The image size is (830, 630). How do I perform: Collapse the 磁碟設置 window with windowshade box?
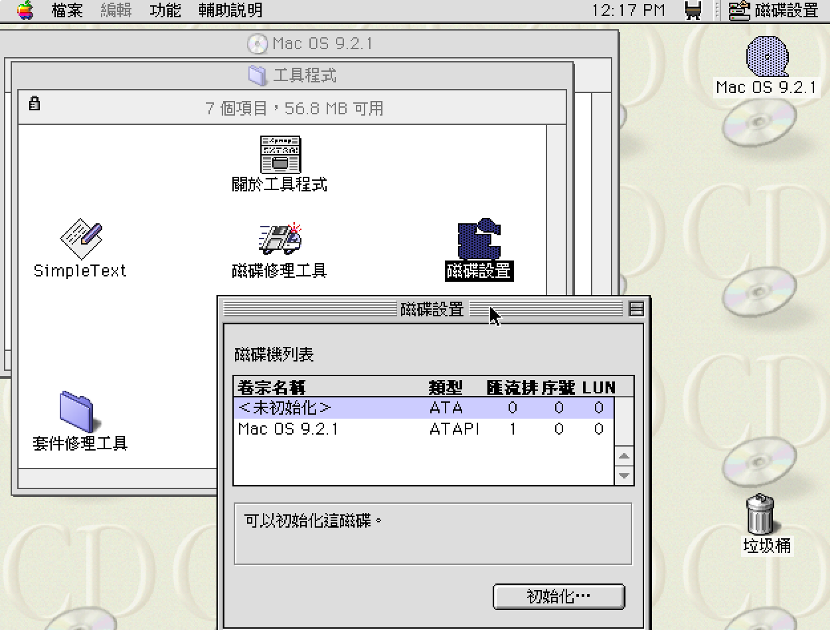(636, 309)
